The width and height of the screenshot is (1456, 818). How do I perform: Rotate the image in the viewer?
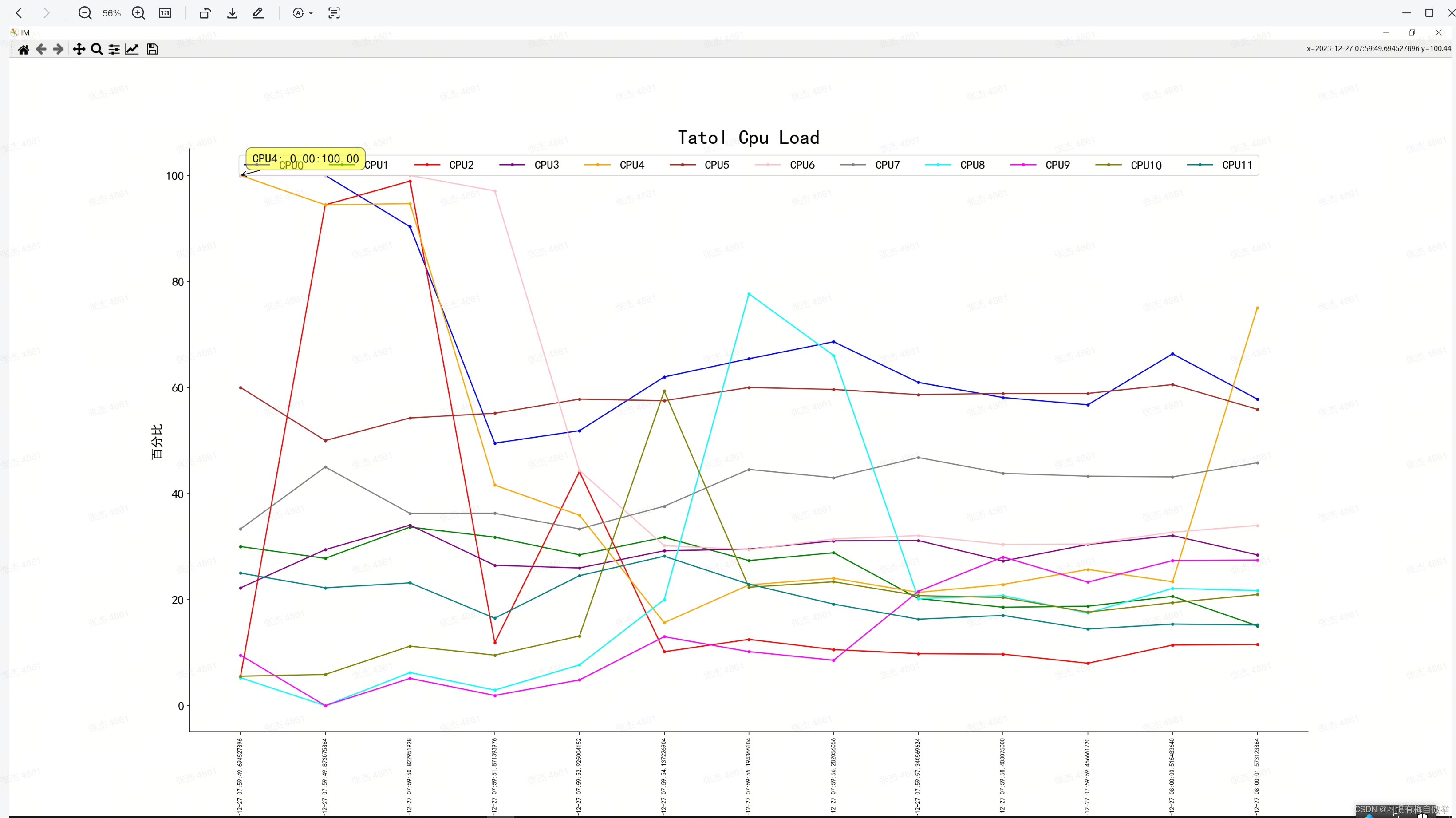point(205,13)
